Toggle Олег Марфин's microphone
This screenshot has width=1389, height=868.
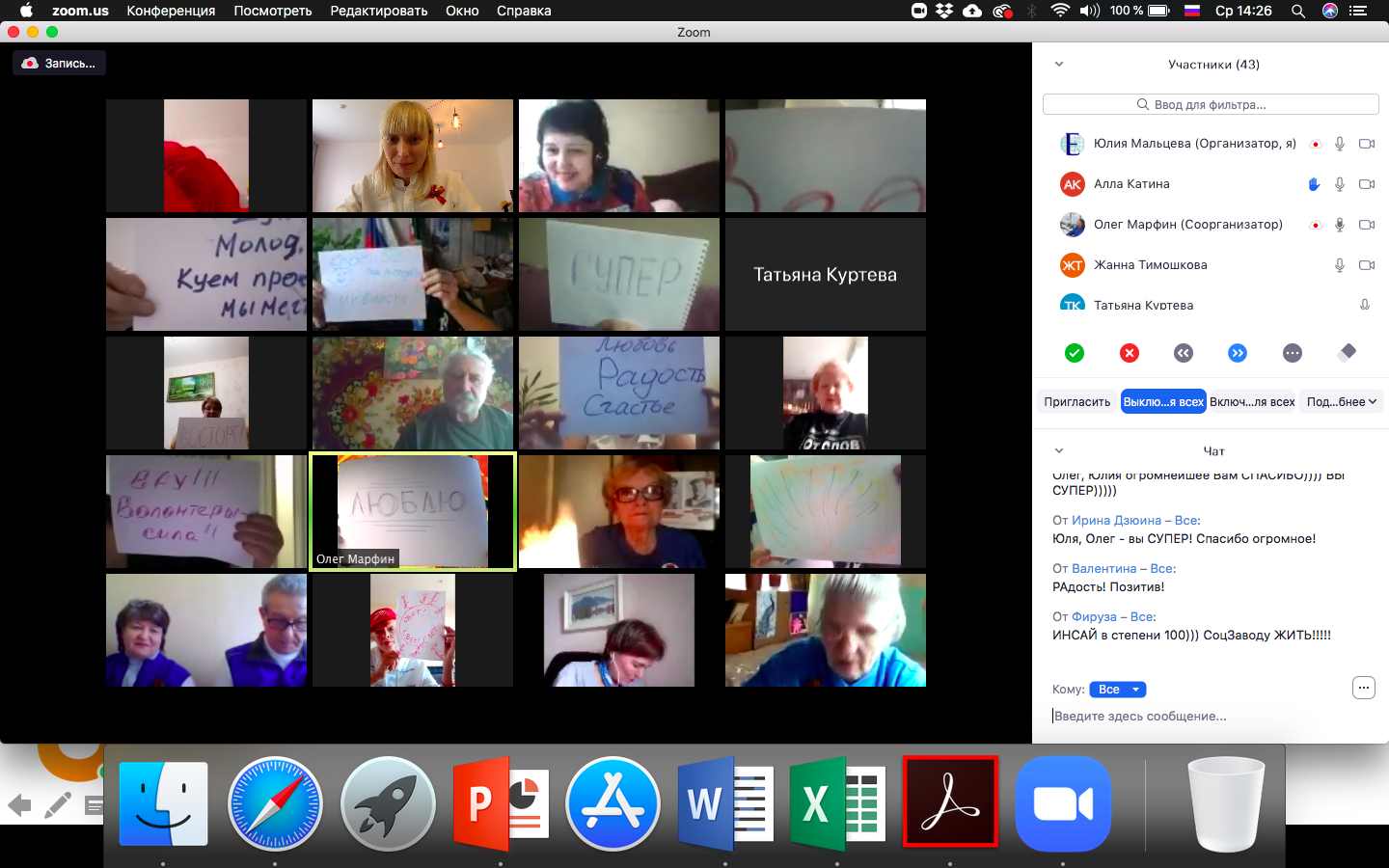coord(1340,225)
